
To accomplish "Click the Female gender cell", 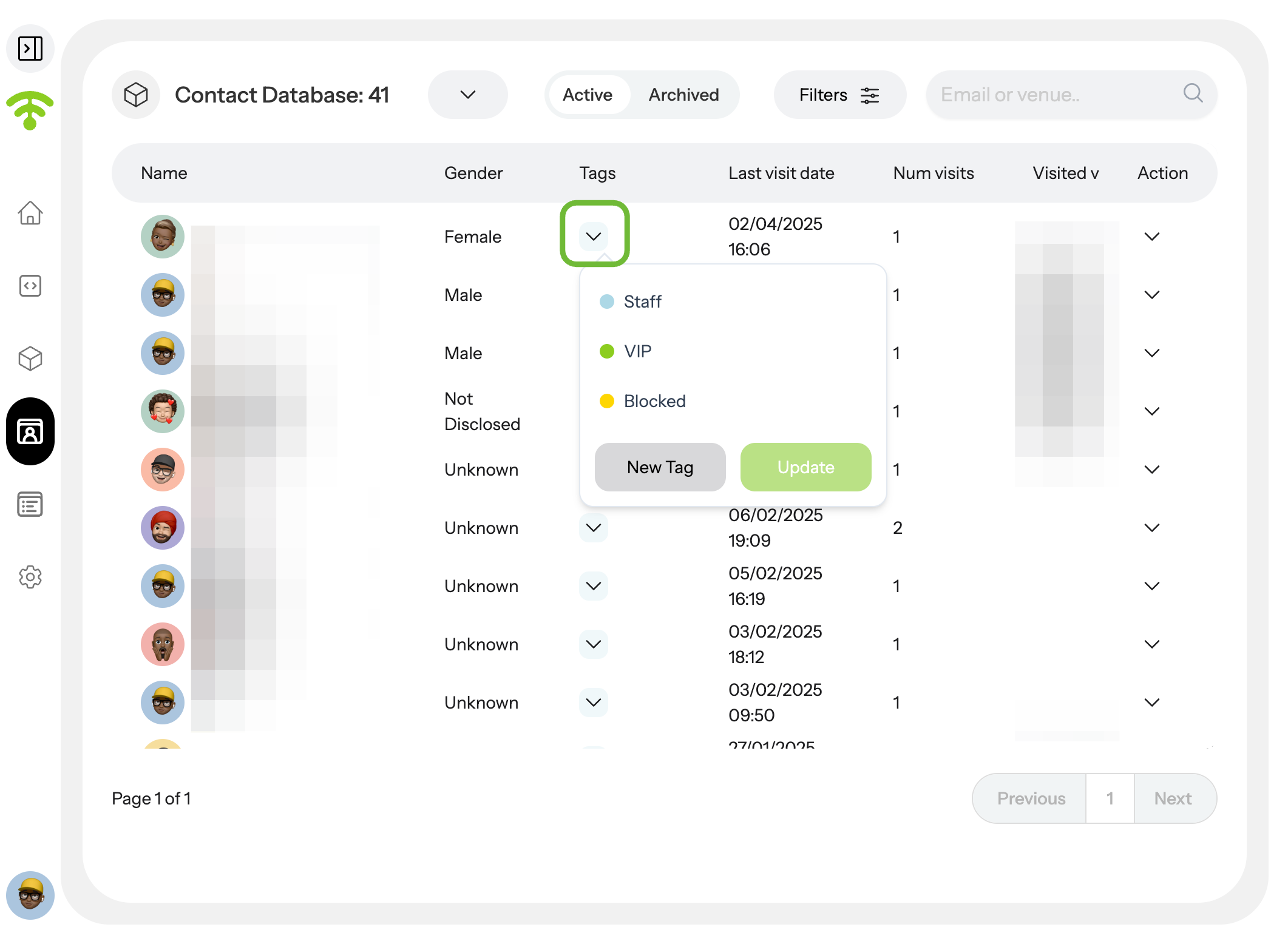I will (x=473, y=237).
